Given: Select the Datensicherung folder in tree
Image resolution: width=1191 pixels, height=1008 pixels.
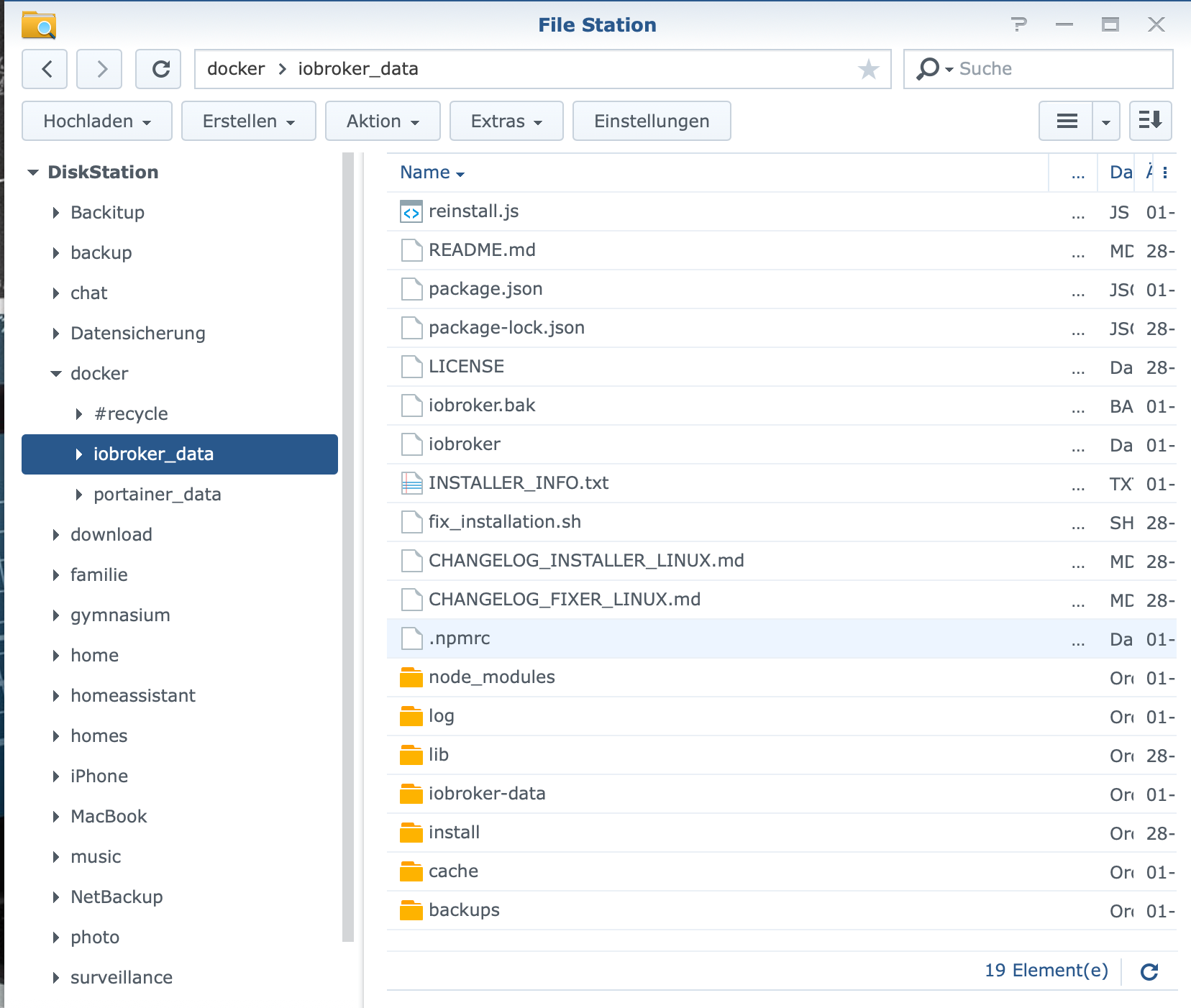Looking at the screenshot, I should (x=138, y=334).
